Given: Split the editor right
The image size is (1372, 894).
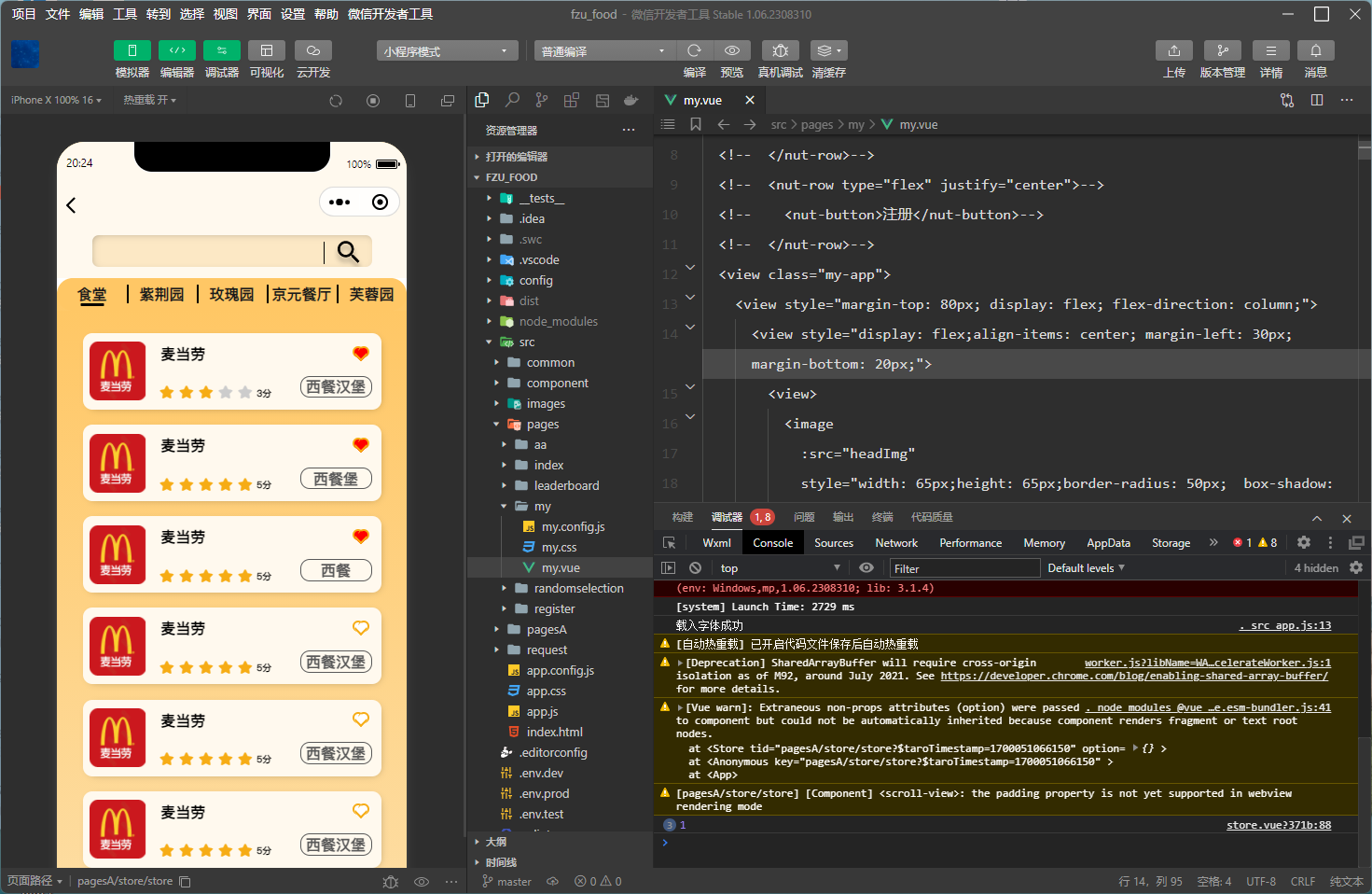Looking at the screenshot, I should (x=1317, y=100).
